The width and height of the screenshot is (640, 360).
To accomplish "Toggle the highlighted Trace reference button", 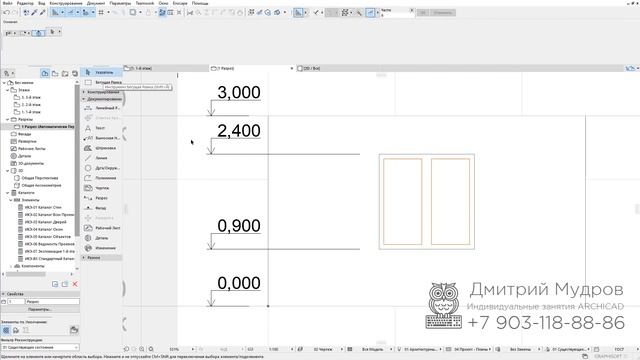I will click(162, 13).
